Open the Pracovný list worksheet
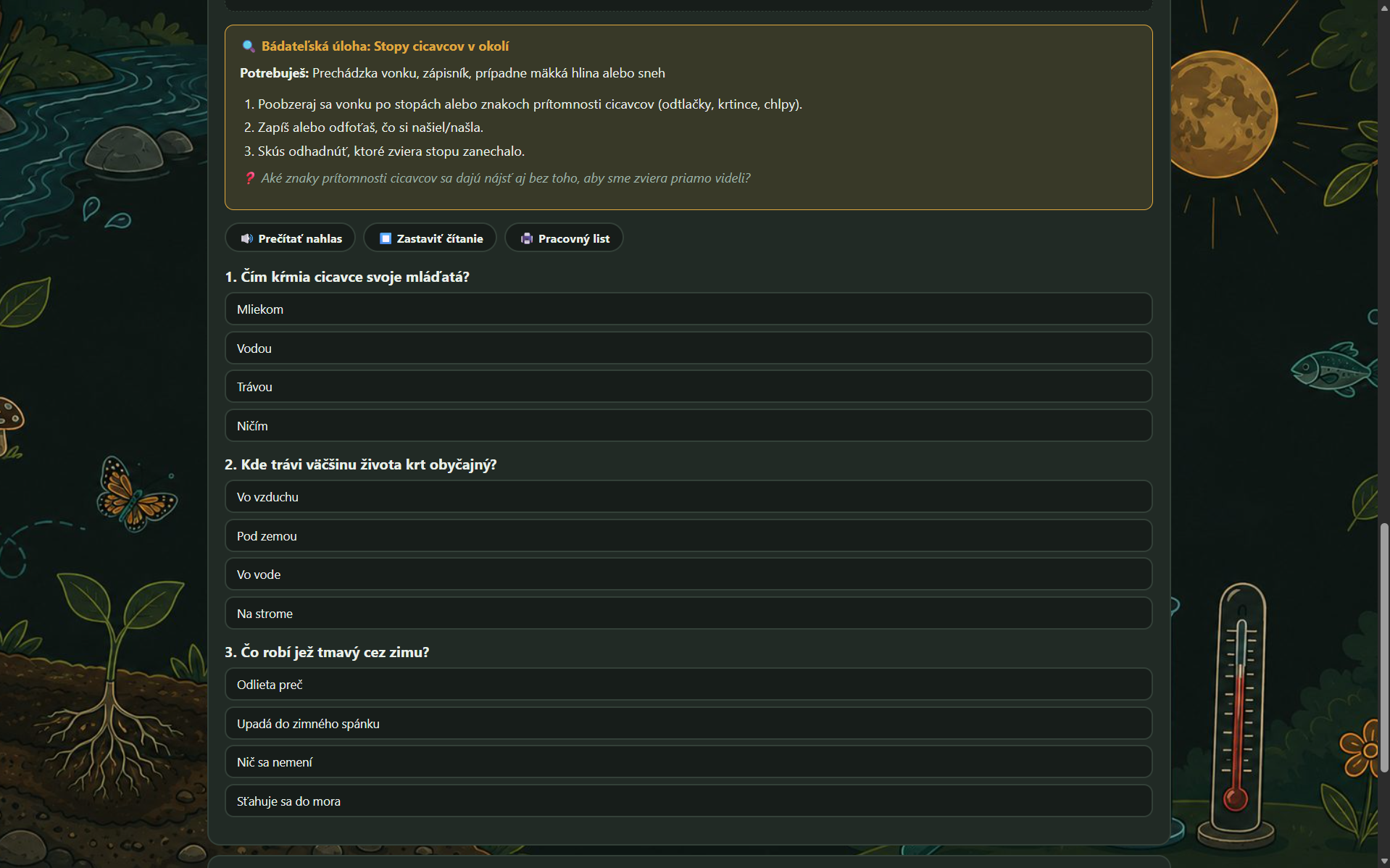 coord(564,238)
